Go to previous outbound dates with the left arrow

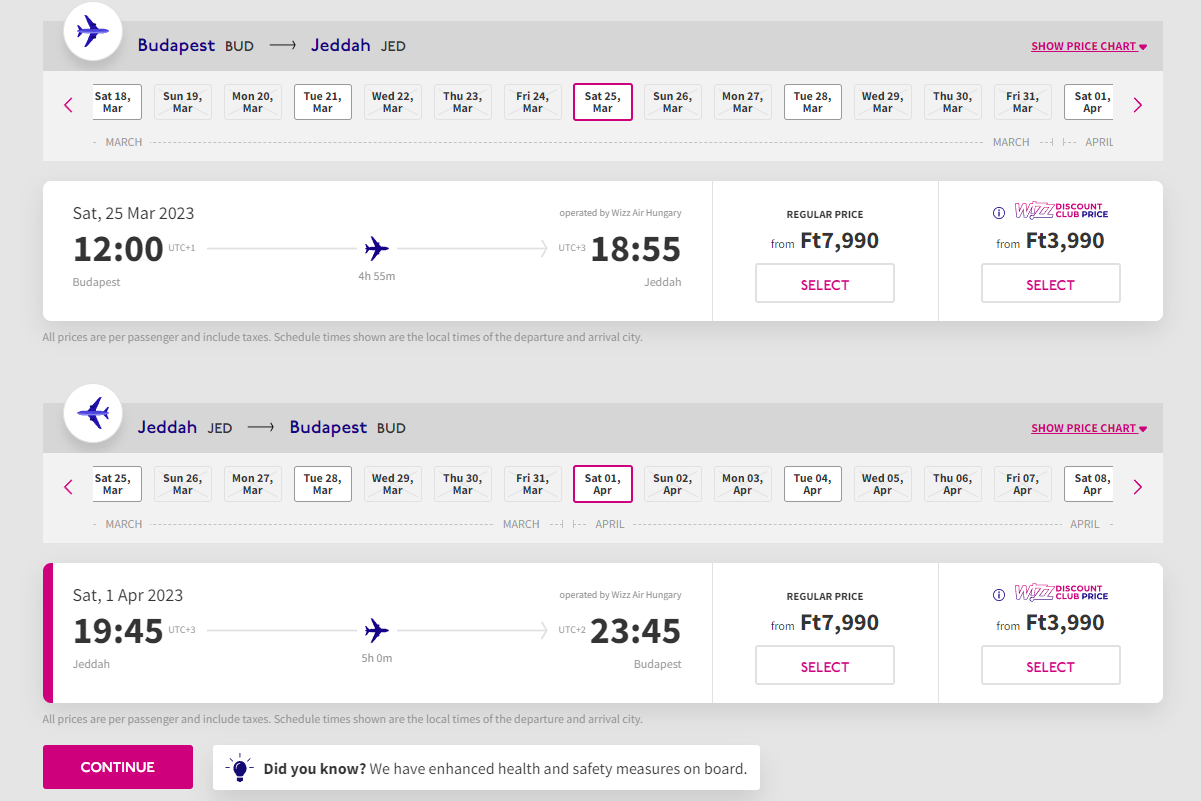68,104
